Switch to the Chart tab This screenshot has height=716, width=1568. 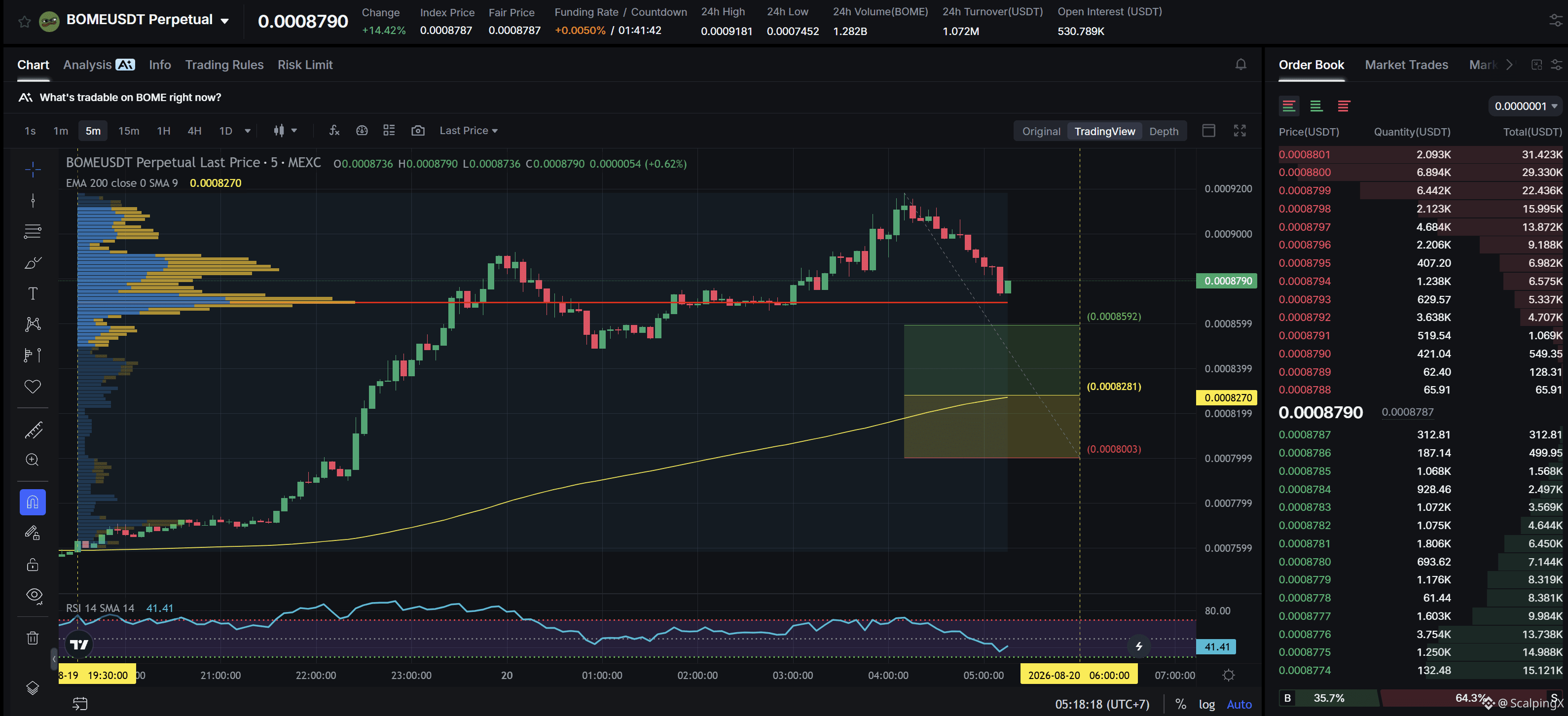pyautogui.click(x=33, y=65)
